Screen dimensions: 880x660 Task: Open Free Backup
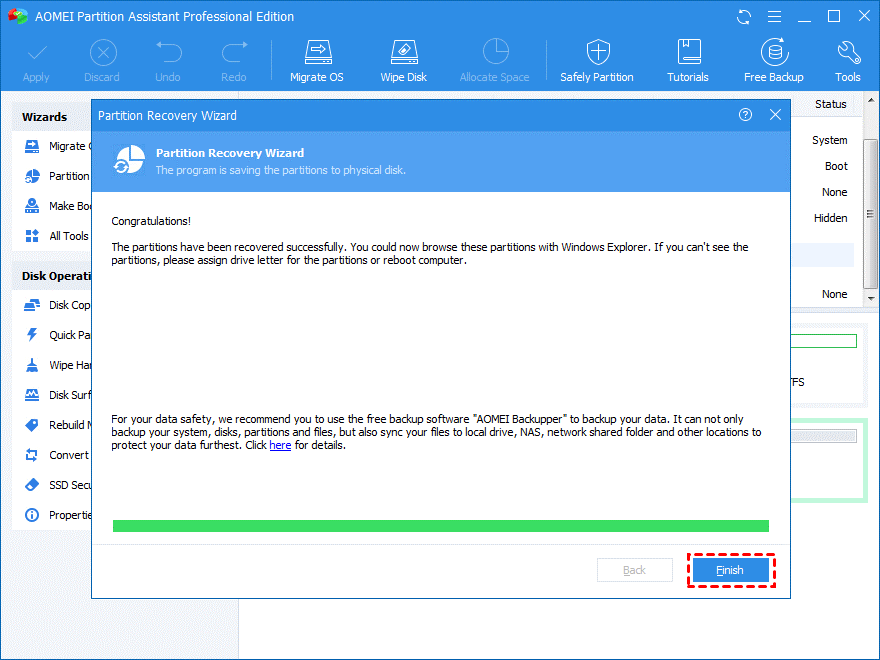[773, 58]
